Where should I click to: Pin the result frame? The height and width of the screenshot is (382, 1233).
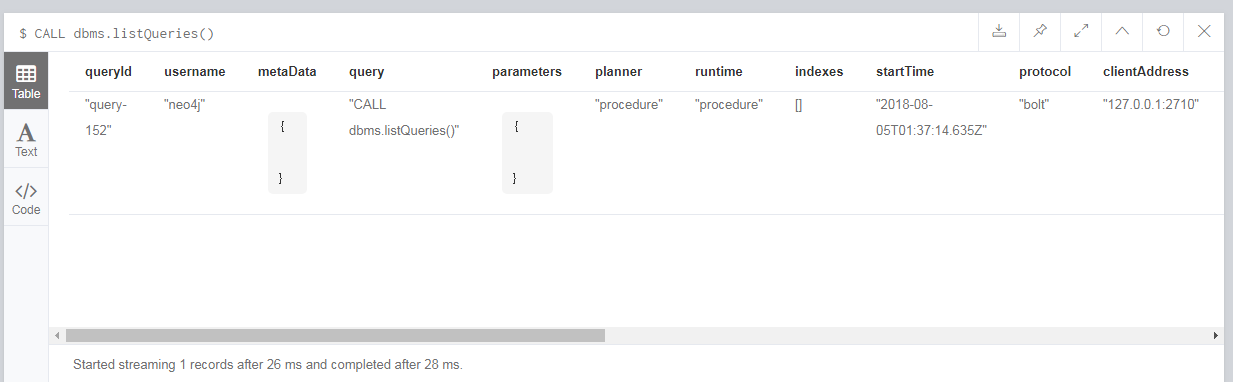pos(1039,31)
